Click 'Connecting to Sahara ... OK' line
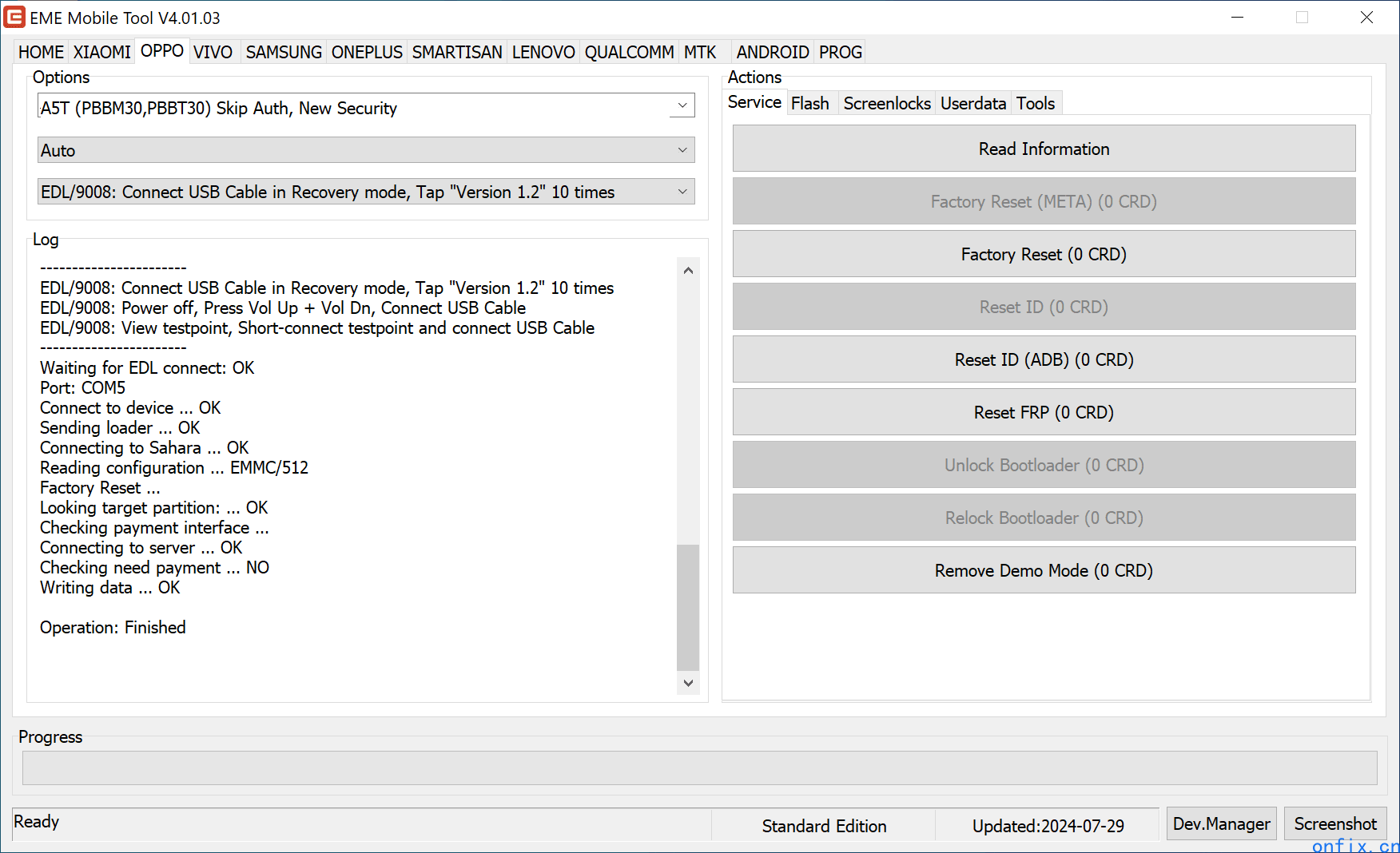 pyautogui.click(x=144, y=447)
